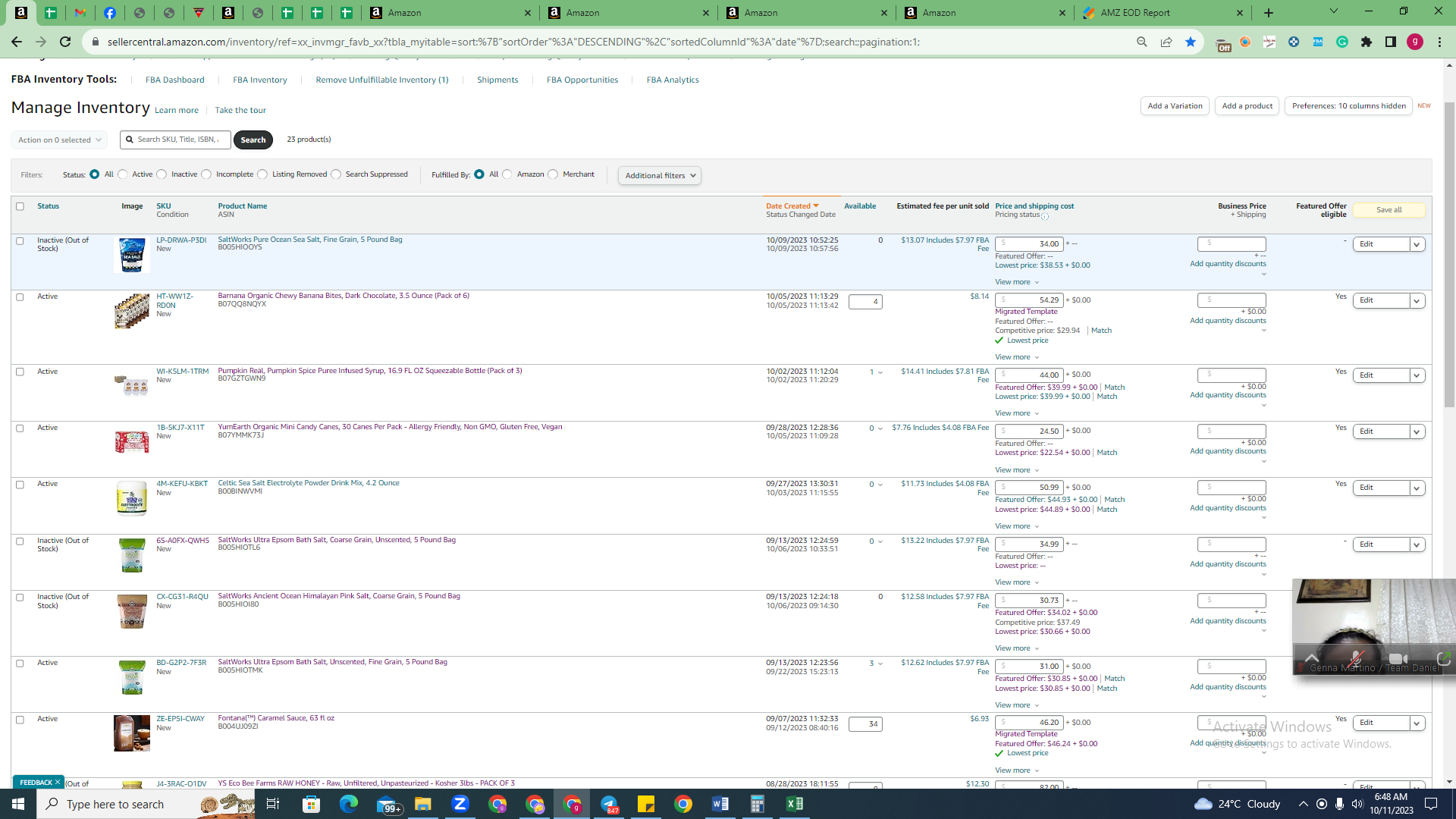This screenshot has height=819, width=1456.
Task: Set Fulfilled By to Amazon
Action: [x=507, y=174]
